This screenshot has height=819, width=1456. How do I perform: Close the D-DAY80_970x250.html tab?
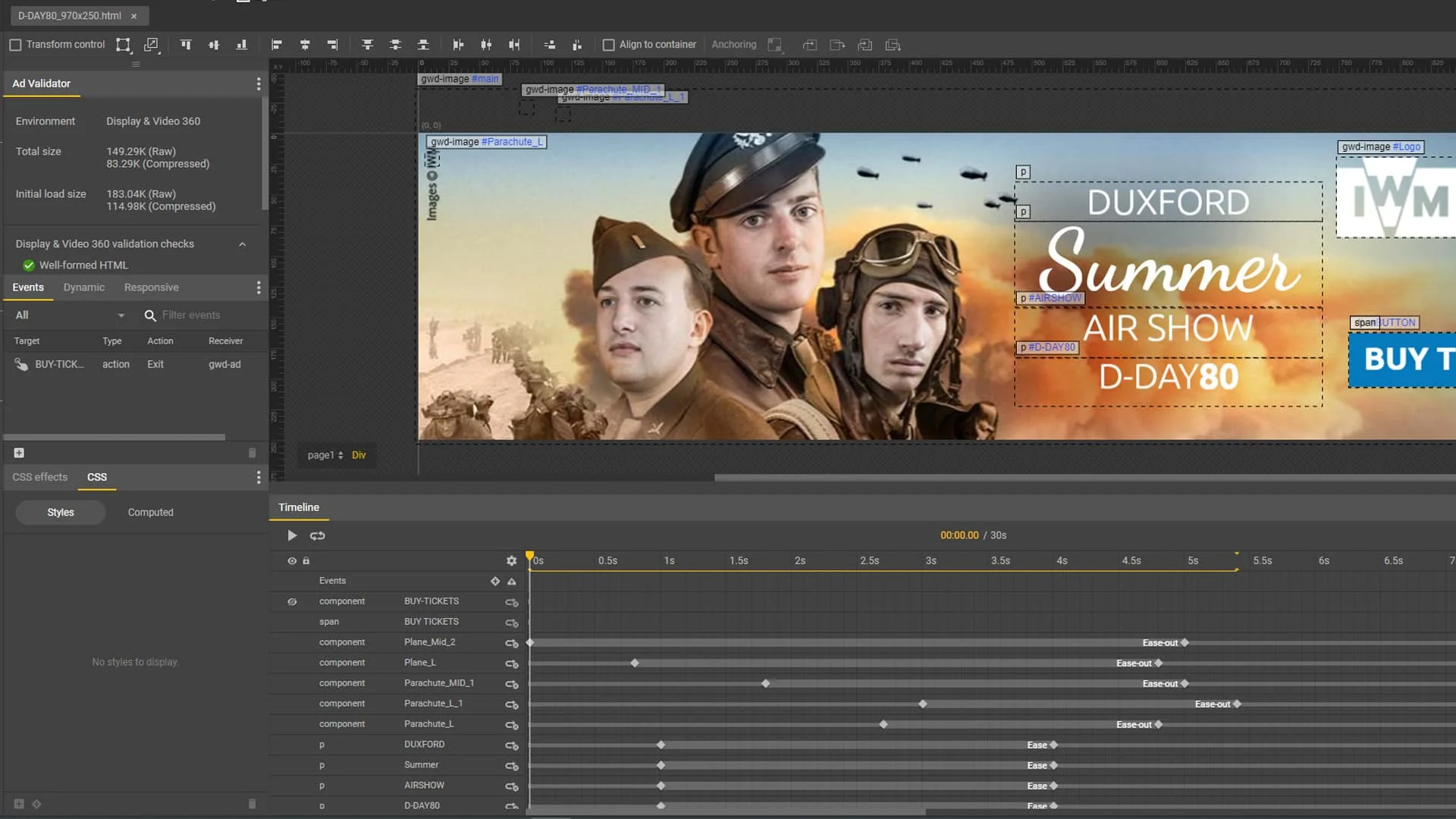(x=134, y=16)
